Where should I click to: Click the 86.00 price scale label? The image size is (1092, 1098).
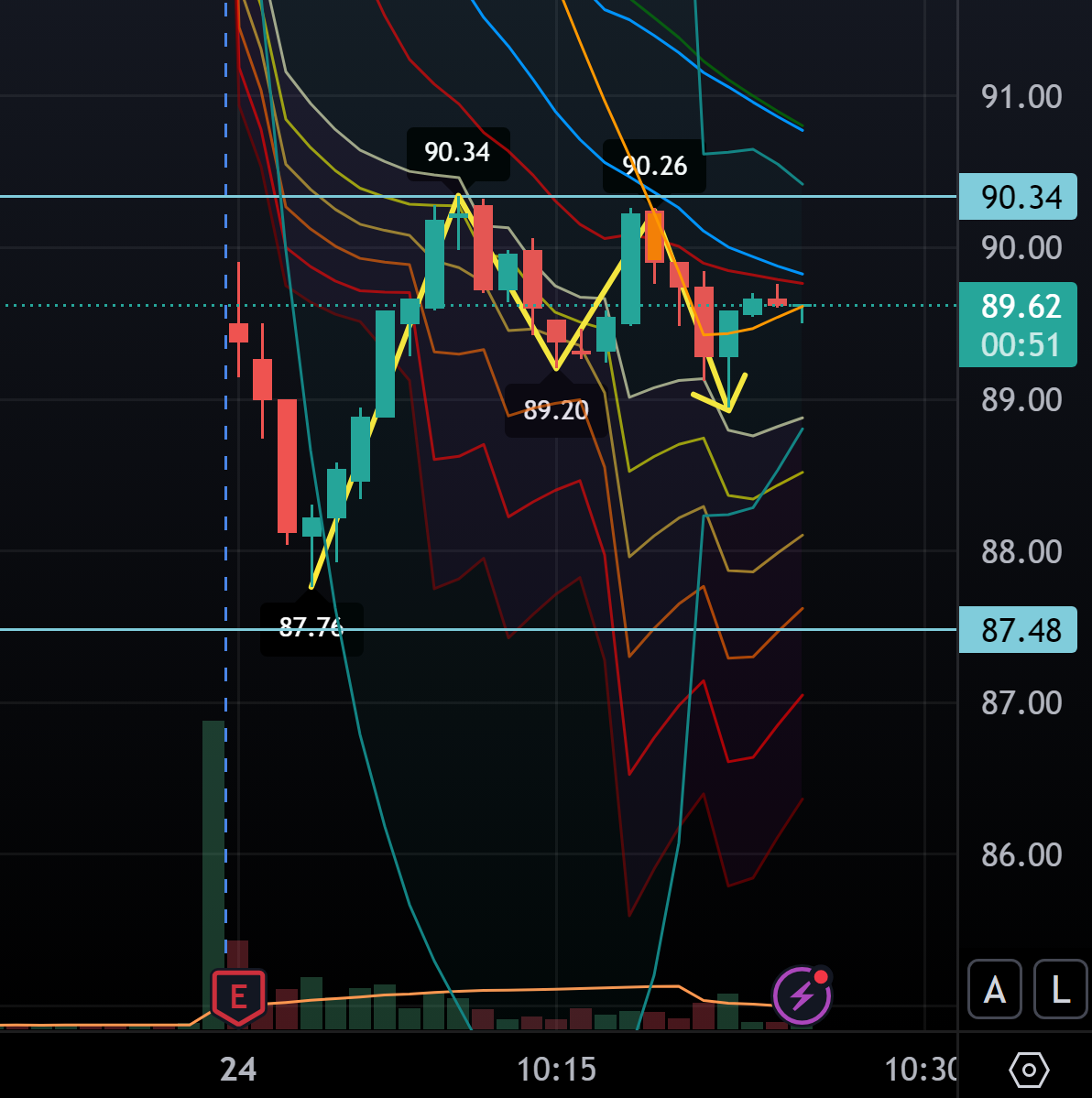pyautogui.click(x=1021, y=855)
